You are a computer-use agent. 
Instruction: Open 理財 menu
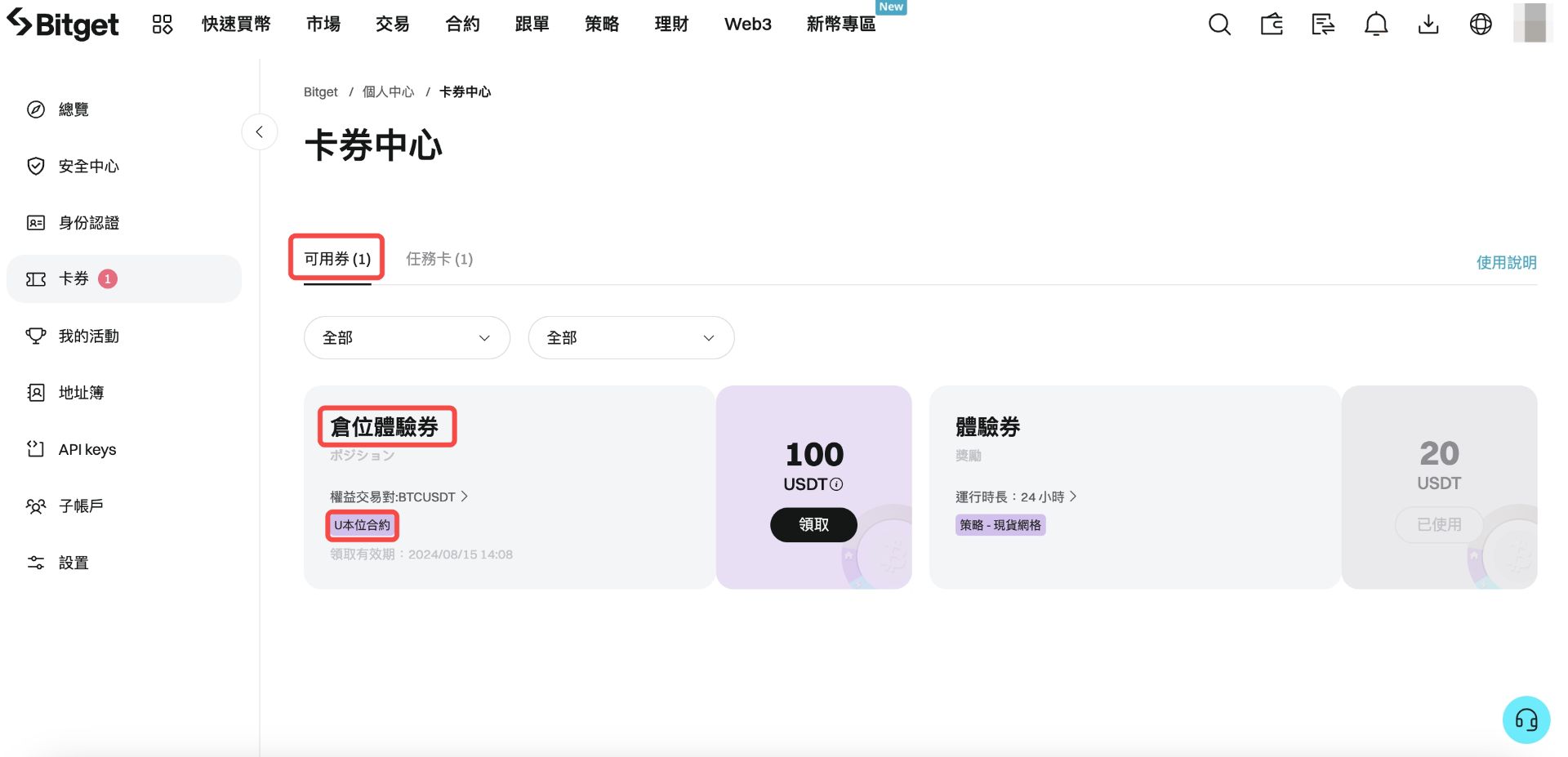(x=672, y=24)
